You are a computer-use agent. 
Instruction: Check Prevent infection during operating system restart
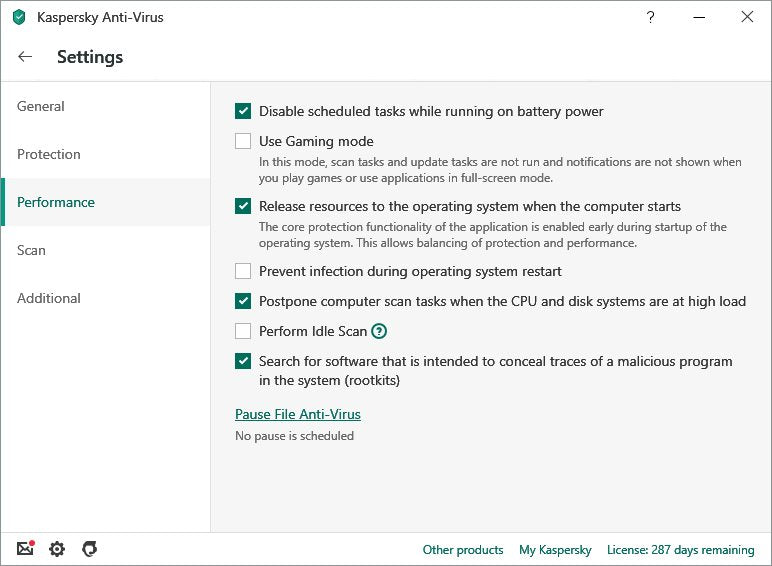point(243,271)
